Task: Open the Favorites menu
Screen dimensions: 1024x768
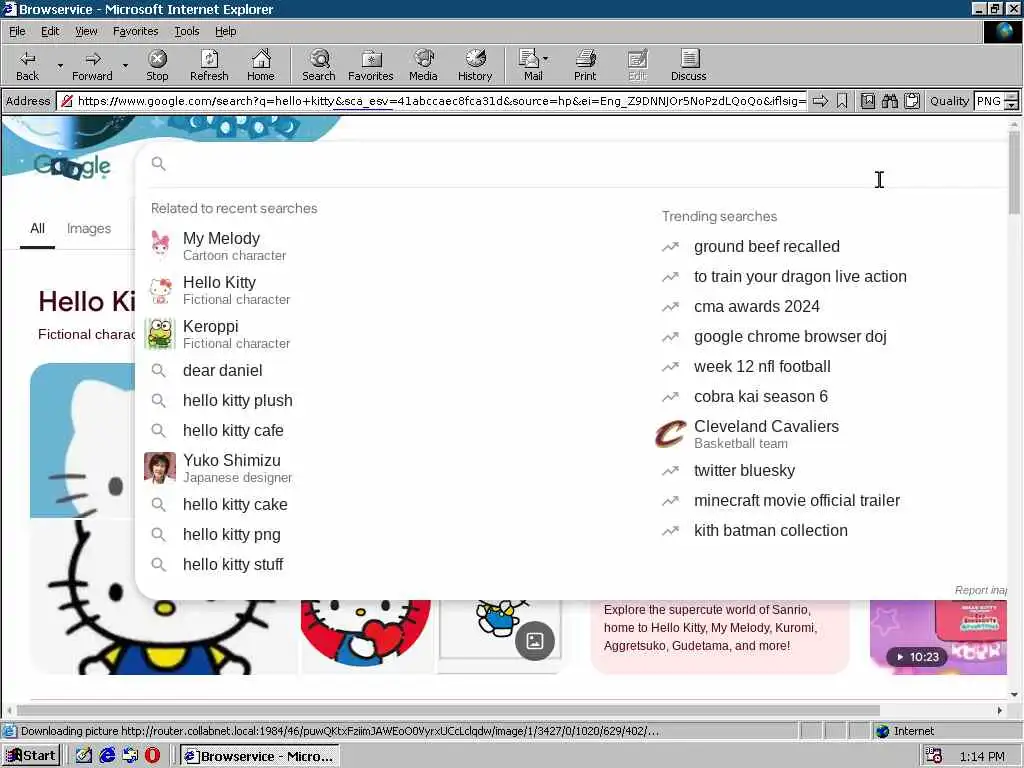Action: [x=135, y=31]
